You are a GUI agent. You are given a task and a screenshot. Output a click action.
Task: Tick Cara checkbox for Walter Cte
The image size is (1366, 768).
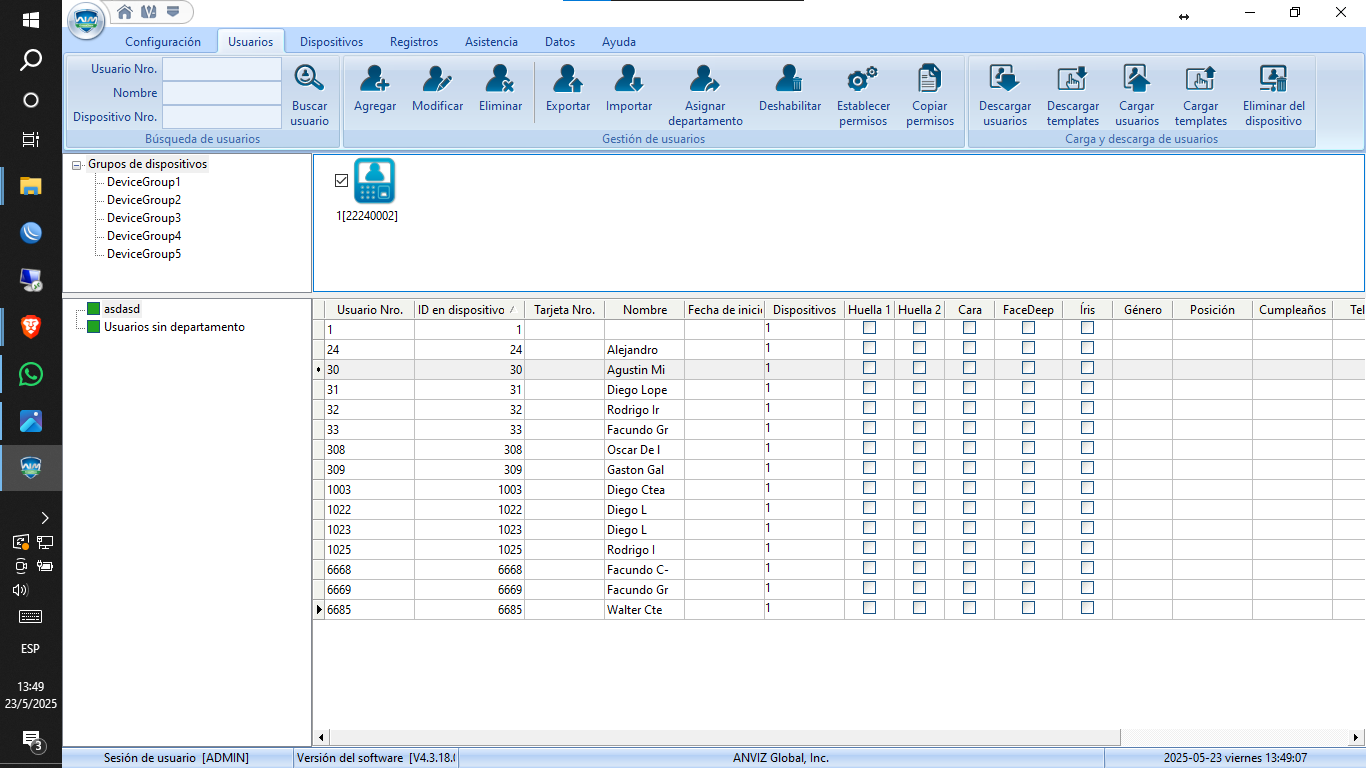point(969,608)
